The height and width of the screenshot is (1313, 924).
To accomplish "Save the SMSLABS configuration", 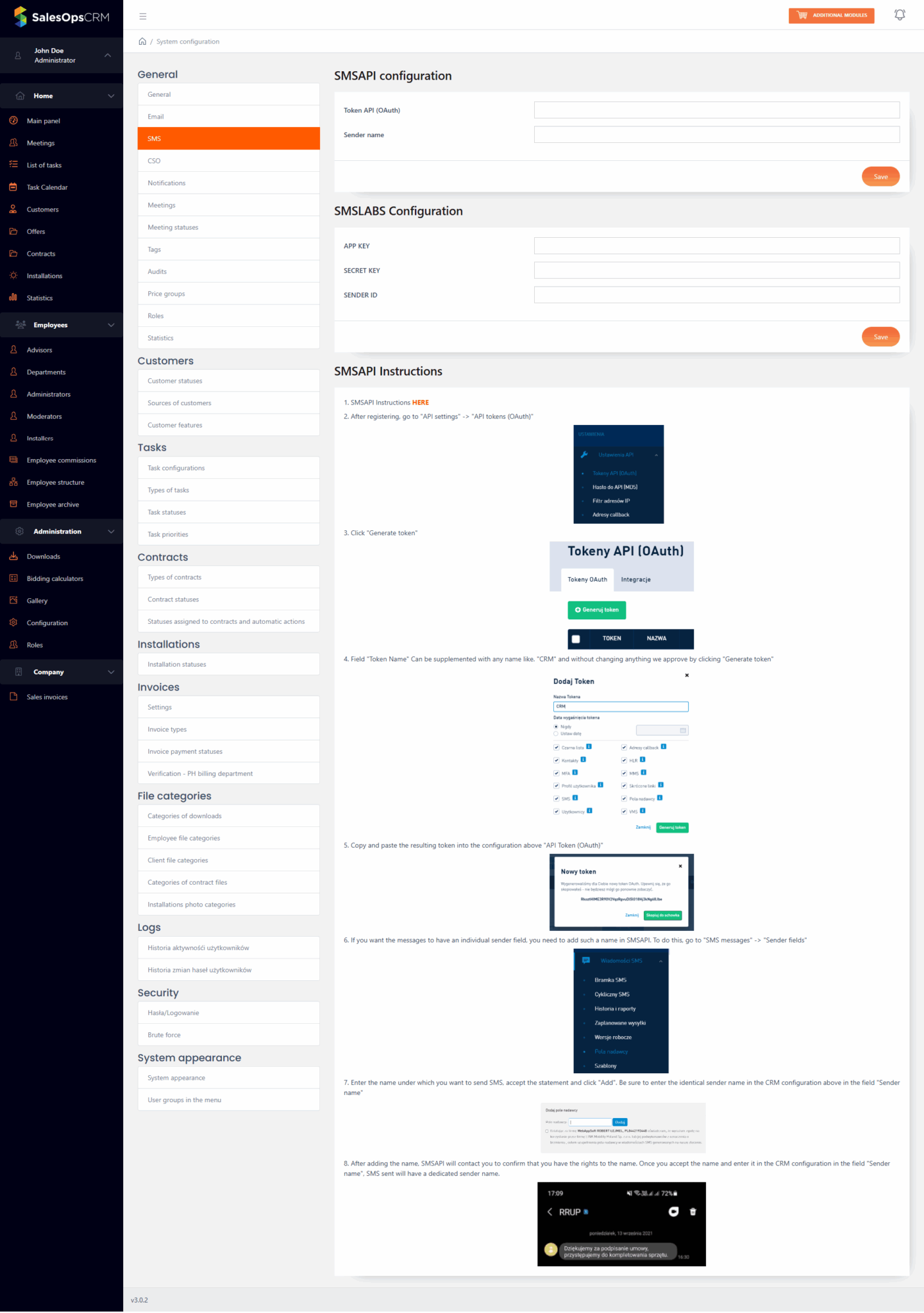I will tap(880, 337).
